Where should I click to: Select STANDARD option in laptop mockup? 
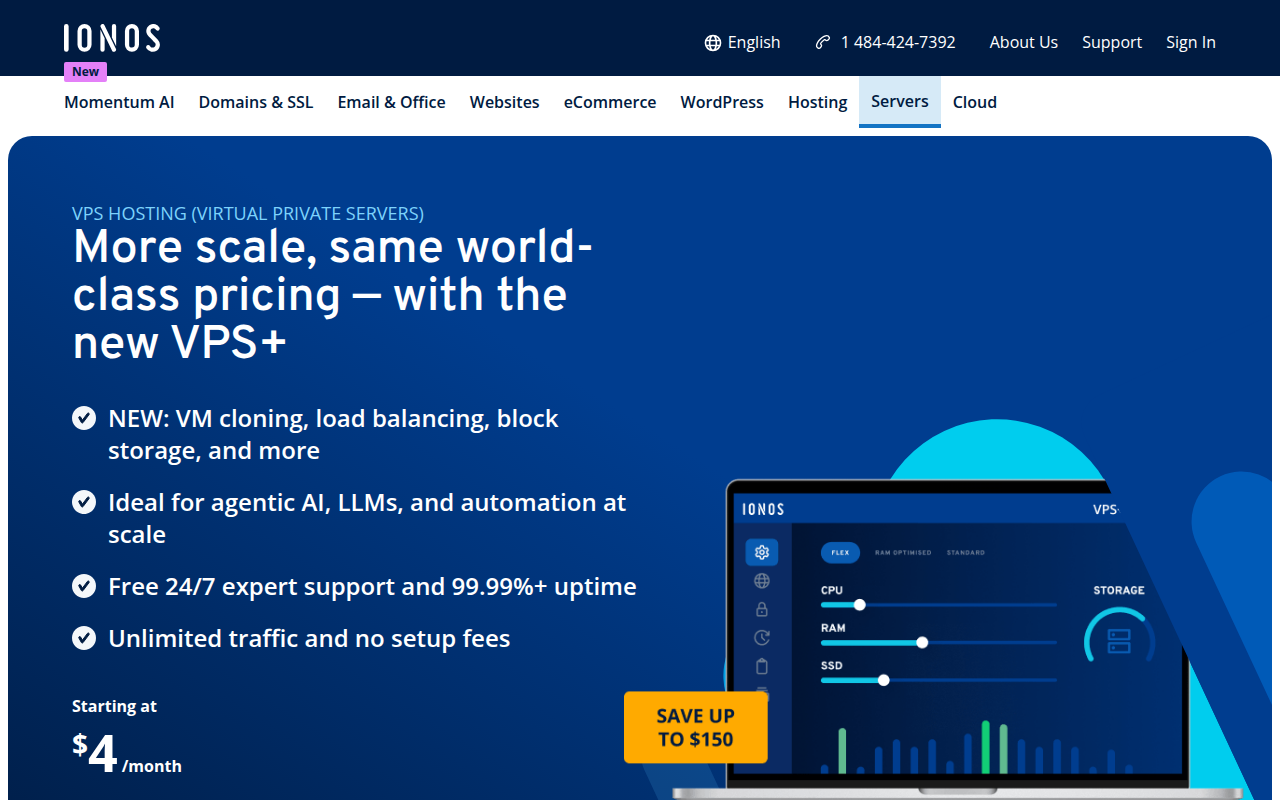pos(966,552)
